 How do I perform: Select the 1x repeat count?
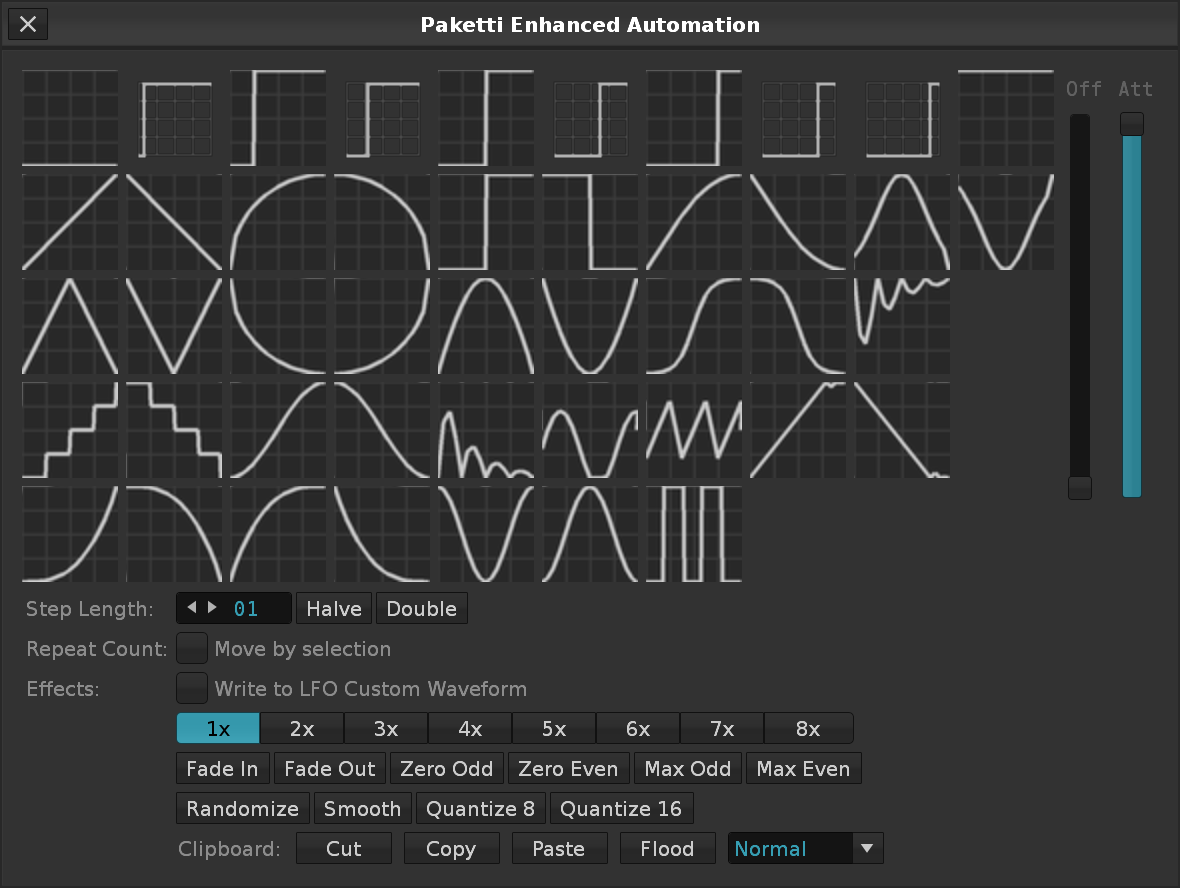coord(218,728)
